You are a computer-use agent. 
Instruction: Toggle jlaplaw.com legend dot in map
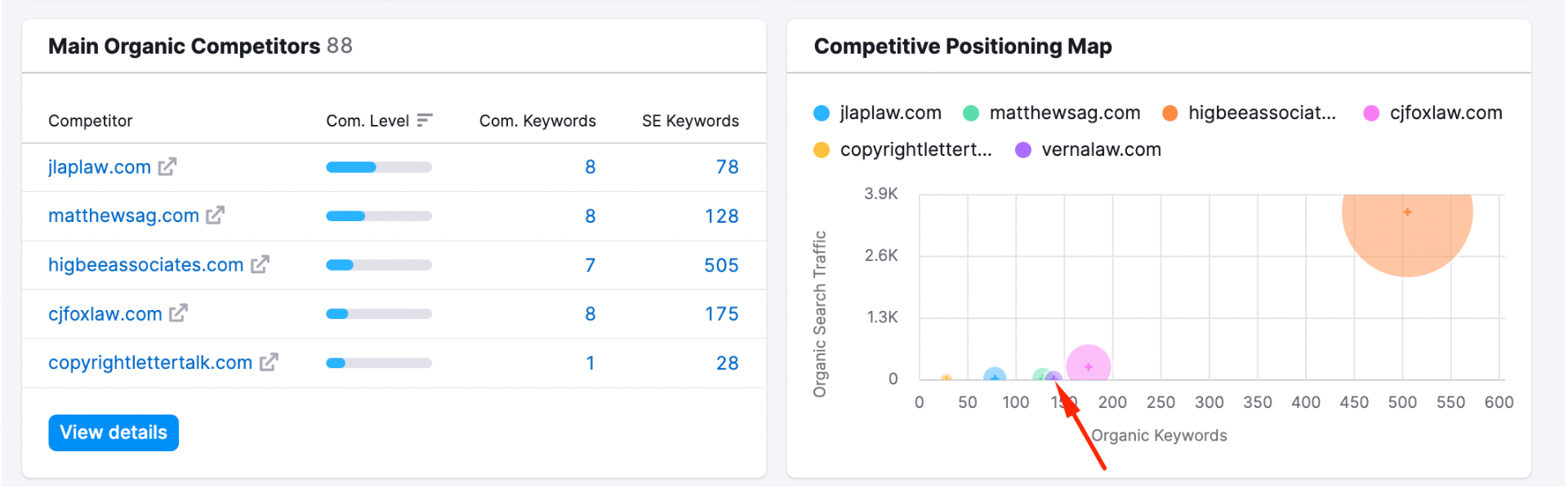point(822,113)
